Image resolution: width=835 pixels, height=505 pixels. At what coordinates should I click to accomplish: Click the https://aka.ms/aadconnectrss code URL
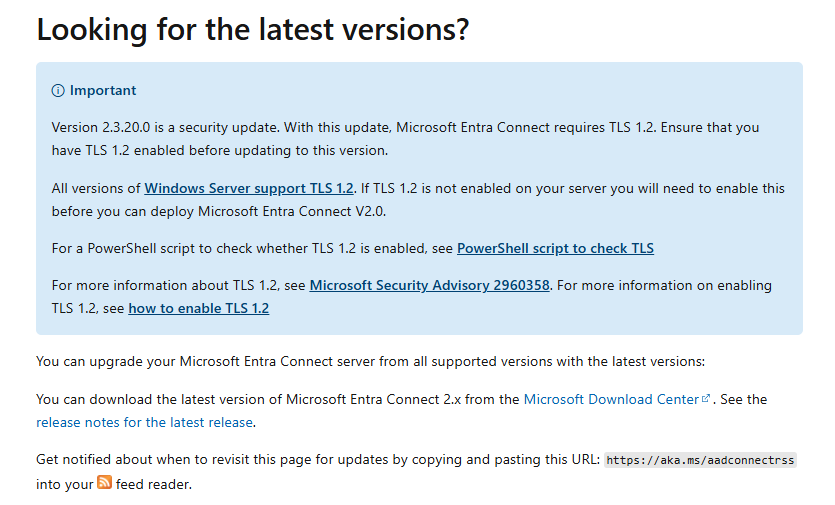(700, 460)
